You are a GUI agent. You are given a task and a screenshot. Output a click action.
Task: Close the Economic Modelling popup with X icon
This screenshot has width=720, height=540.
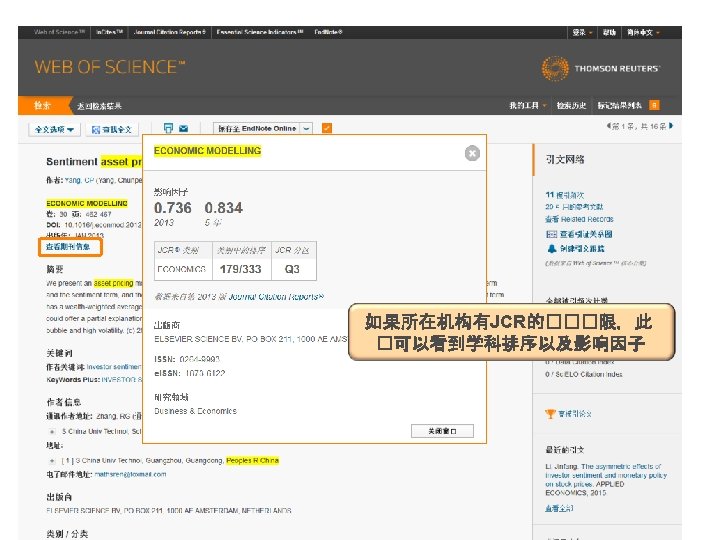click(472, 153)
